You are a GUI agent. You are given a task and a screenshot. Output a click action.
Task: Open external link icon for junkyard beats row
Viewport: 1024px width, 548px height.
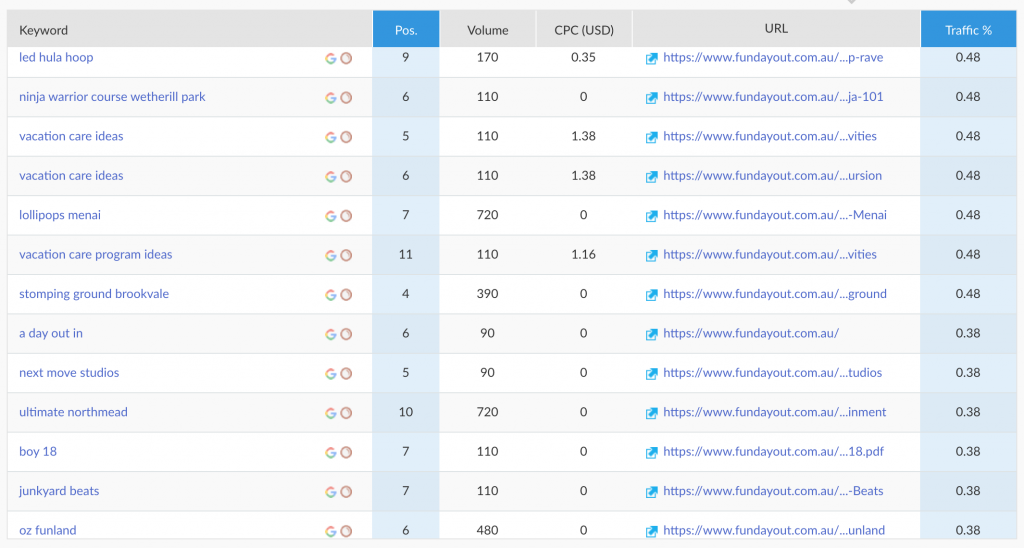(651, 492)
